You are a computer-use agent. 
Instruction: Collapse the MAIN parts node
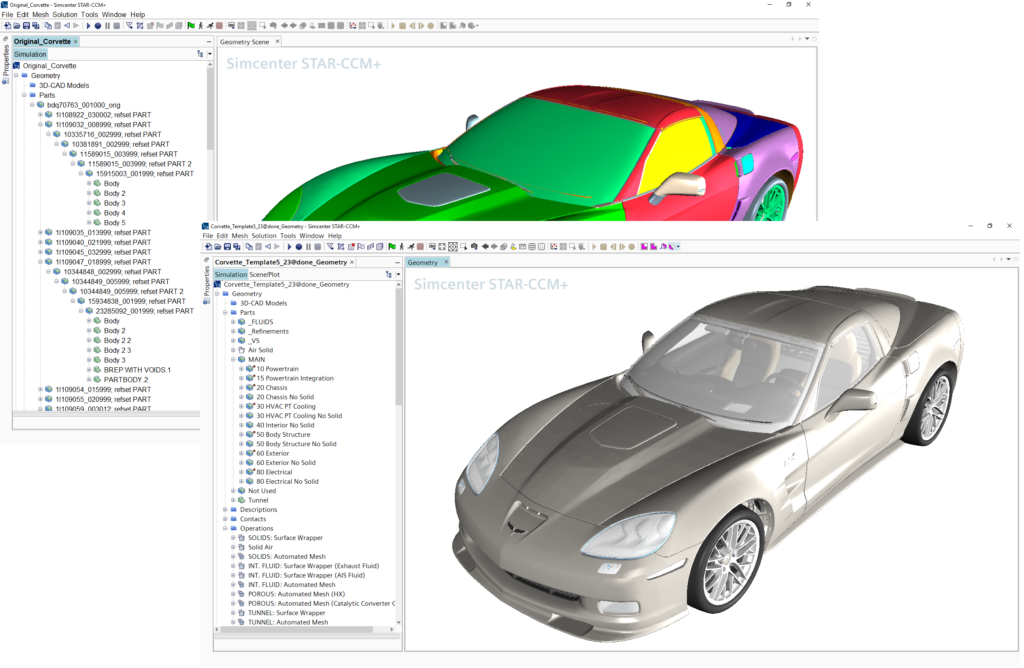[x=233, y=359]
